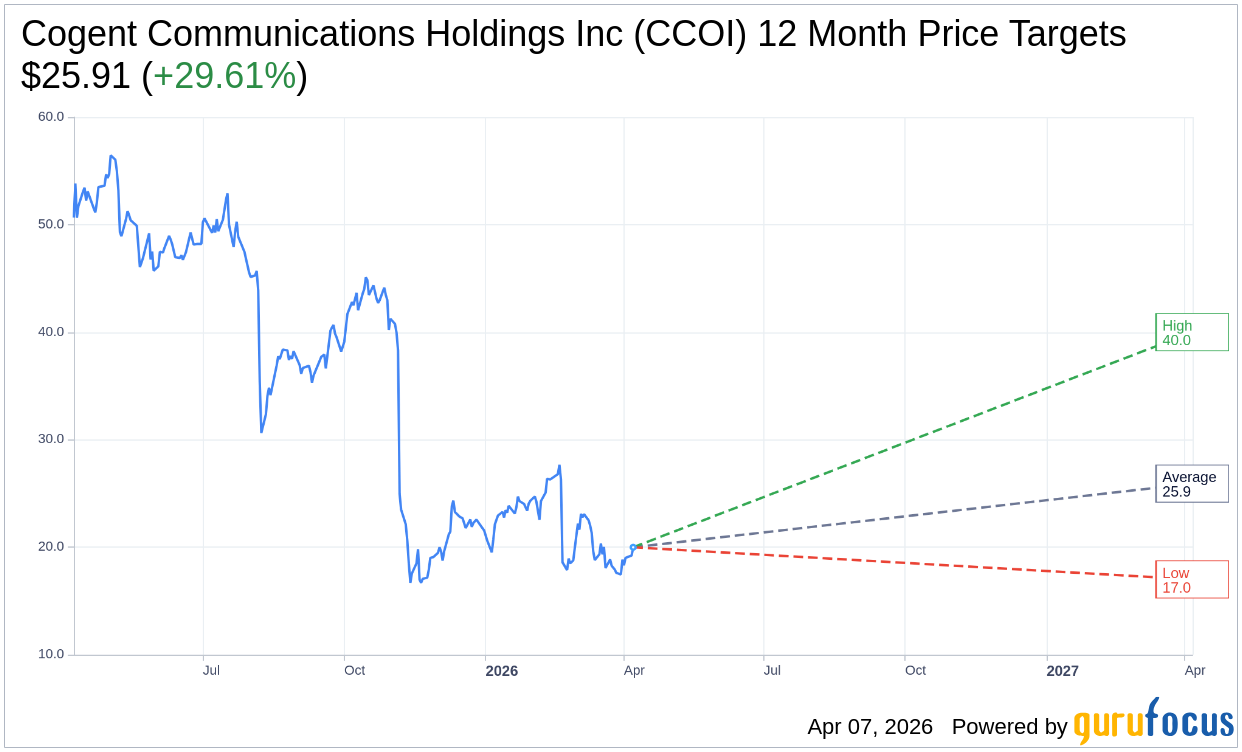1242x752 pixels.
Task: Click the Powered by text
Action: [x=1009, y=727]
